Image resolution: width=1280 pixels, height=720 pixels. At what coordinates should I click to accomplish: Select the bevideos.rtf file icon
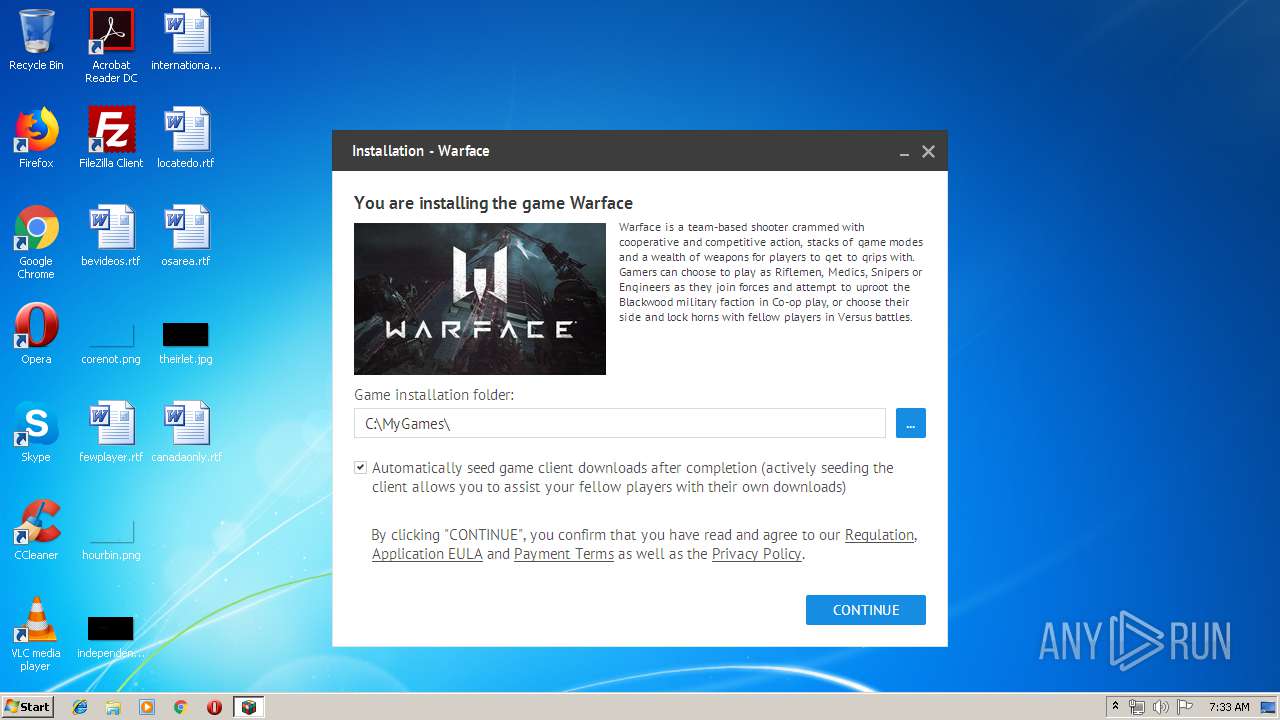(x=111, y=237)
